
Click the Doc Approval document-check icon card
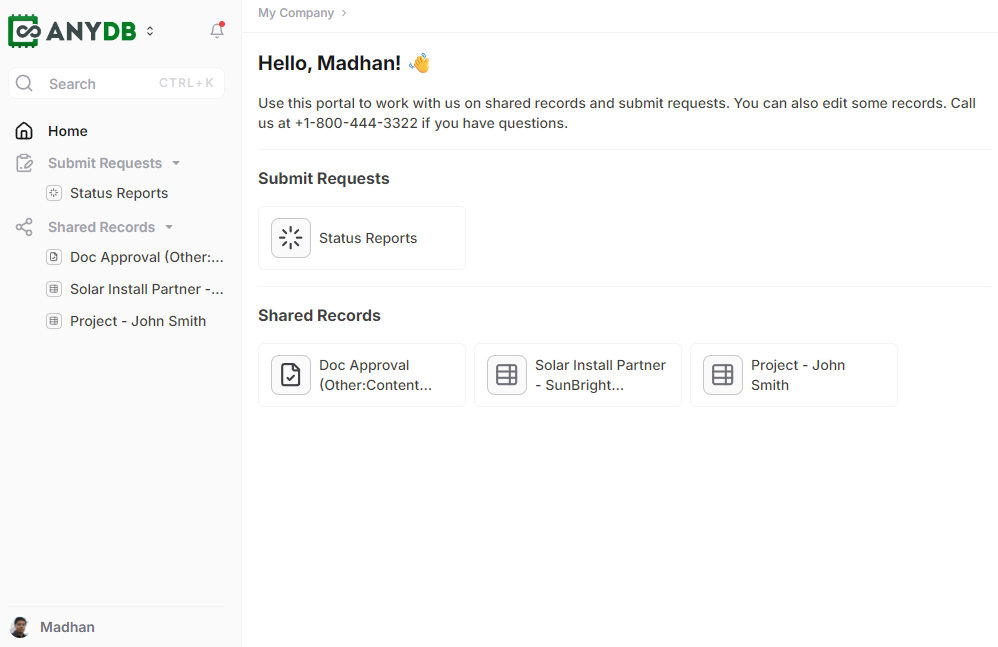[291, 375]
